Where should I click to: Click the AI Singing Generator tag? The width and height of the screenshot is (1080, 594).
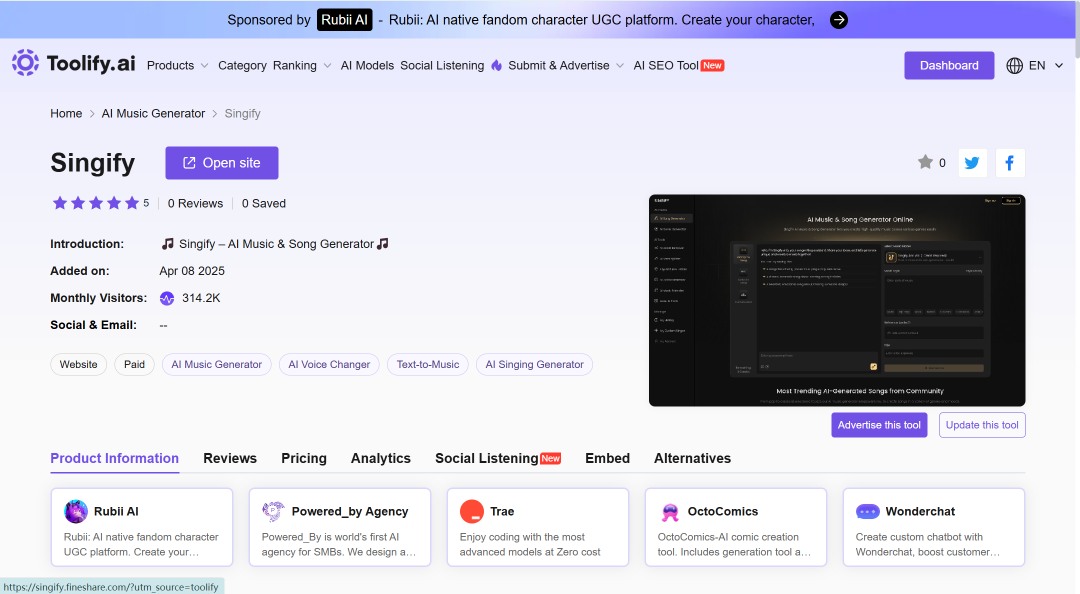coord(534,365)
